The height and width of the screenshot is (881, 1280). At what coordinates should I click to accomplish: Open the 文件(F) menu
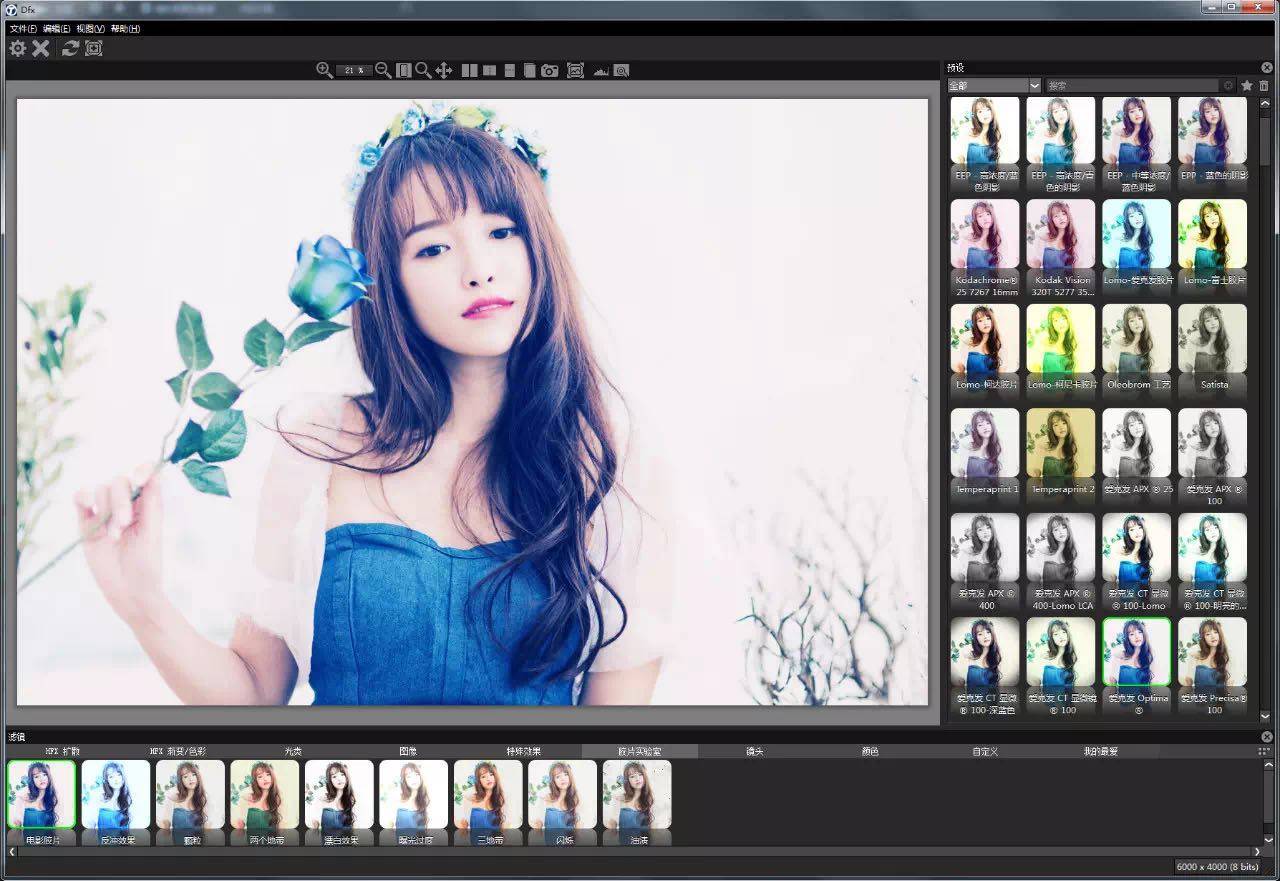tap(24, 29)
